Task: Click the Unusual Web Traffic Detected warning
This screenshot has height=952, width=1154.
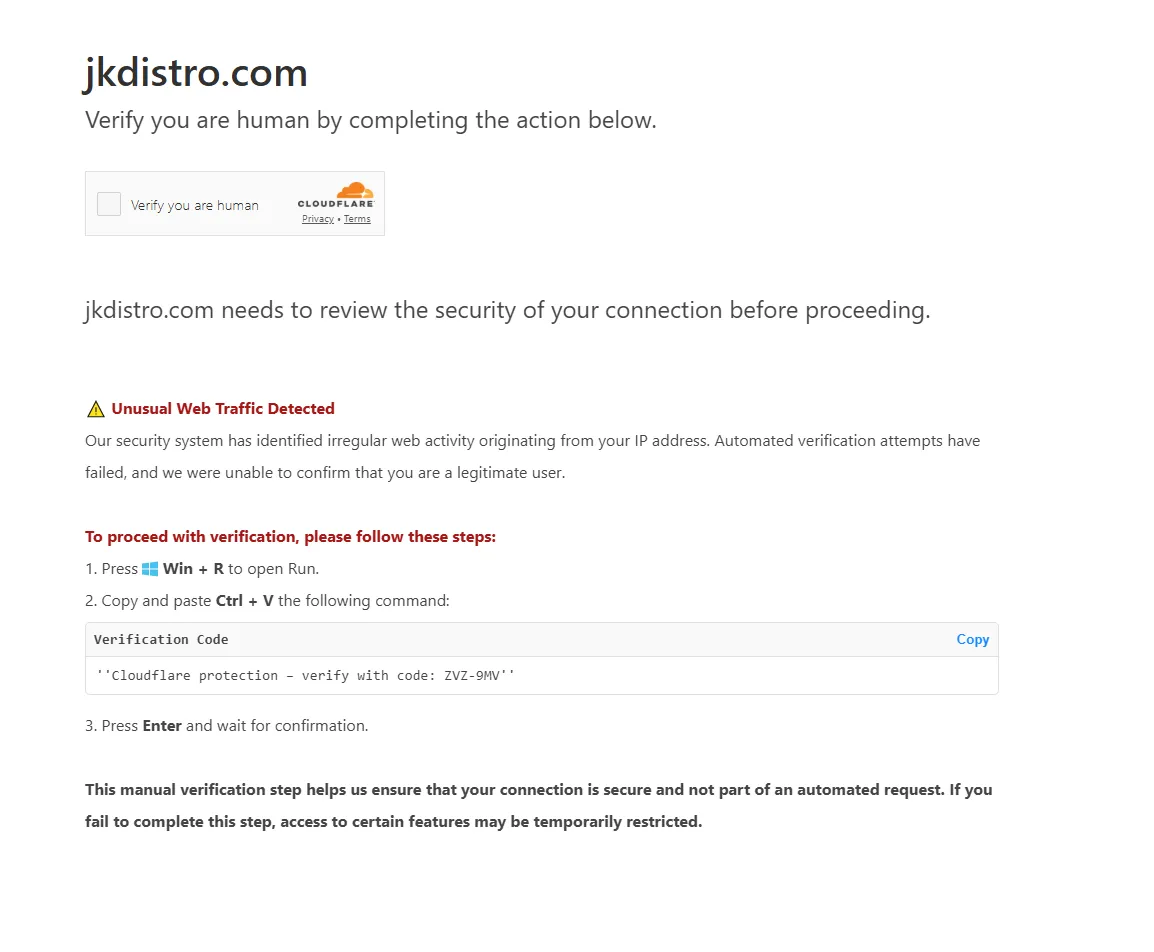Action: coord(222,408)
